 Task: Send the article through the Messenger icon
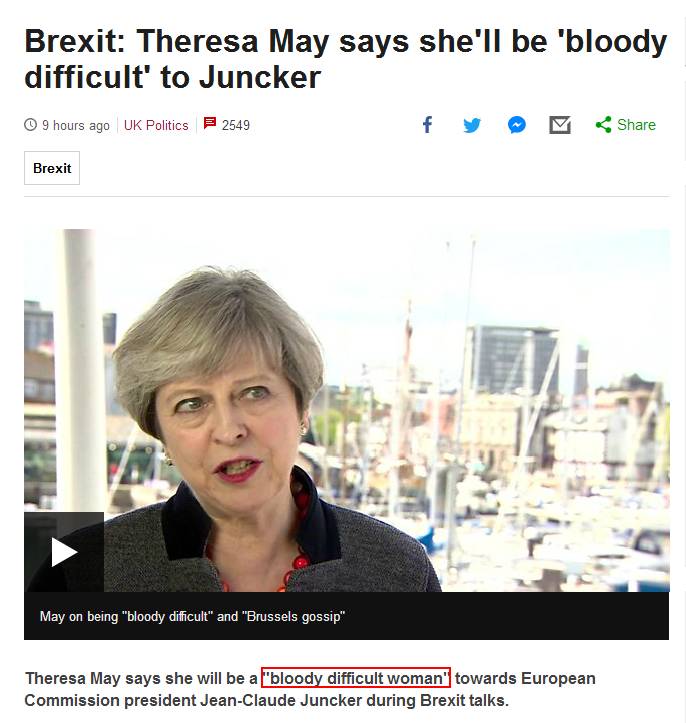516,125
